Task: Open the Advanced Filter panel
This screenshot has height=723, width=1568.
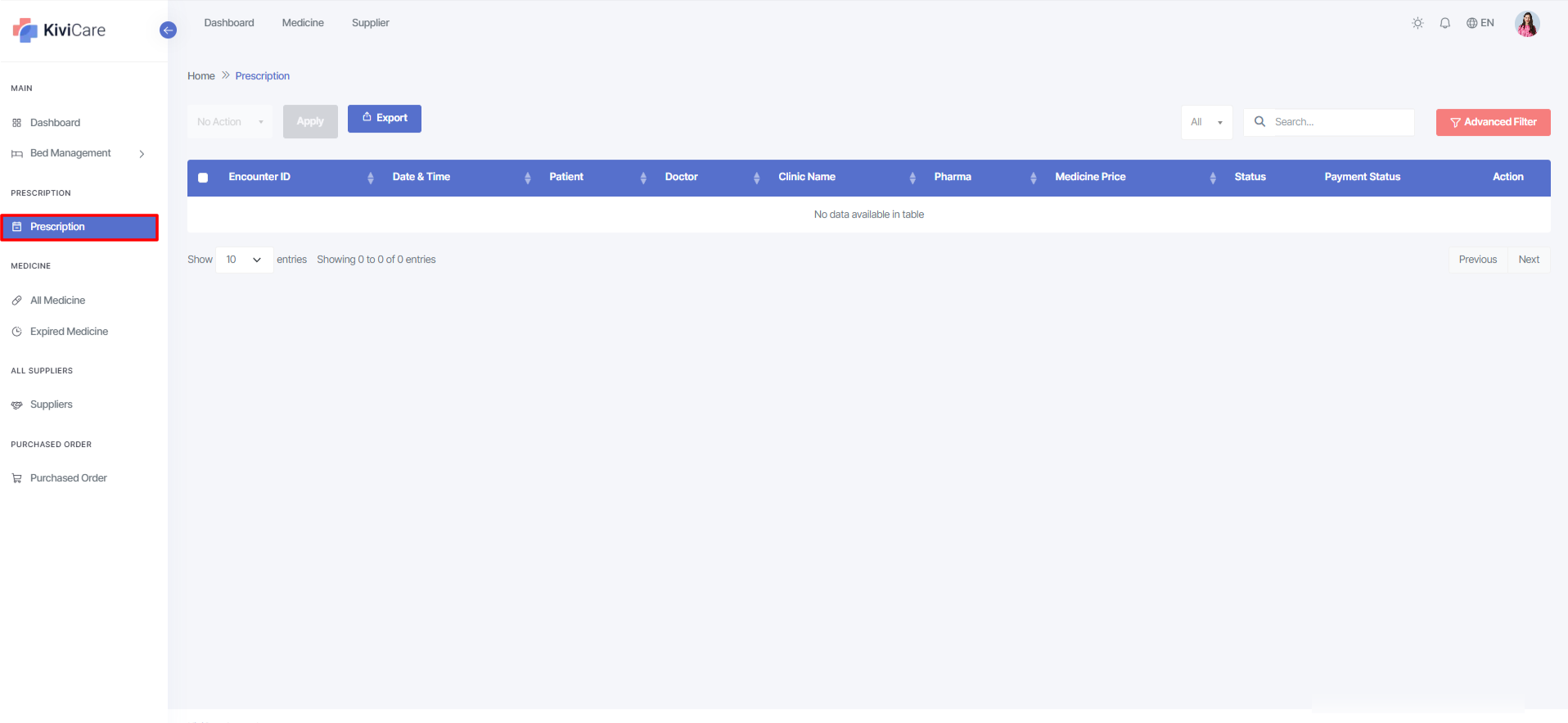Action: coord(1493,122)
